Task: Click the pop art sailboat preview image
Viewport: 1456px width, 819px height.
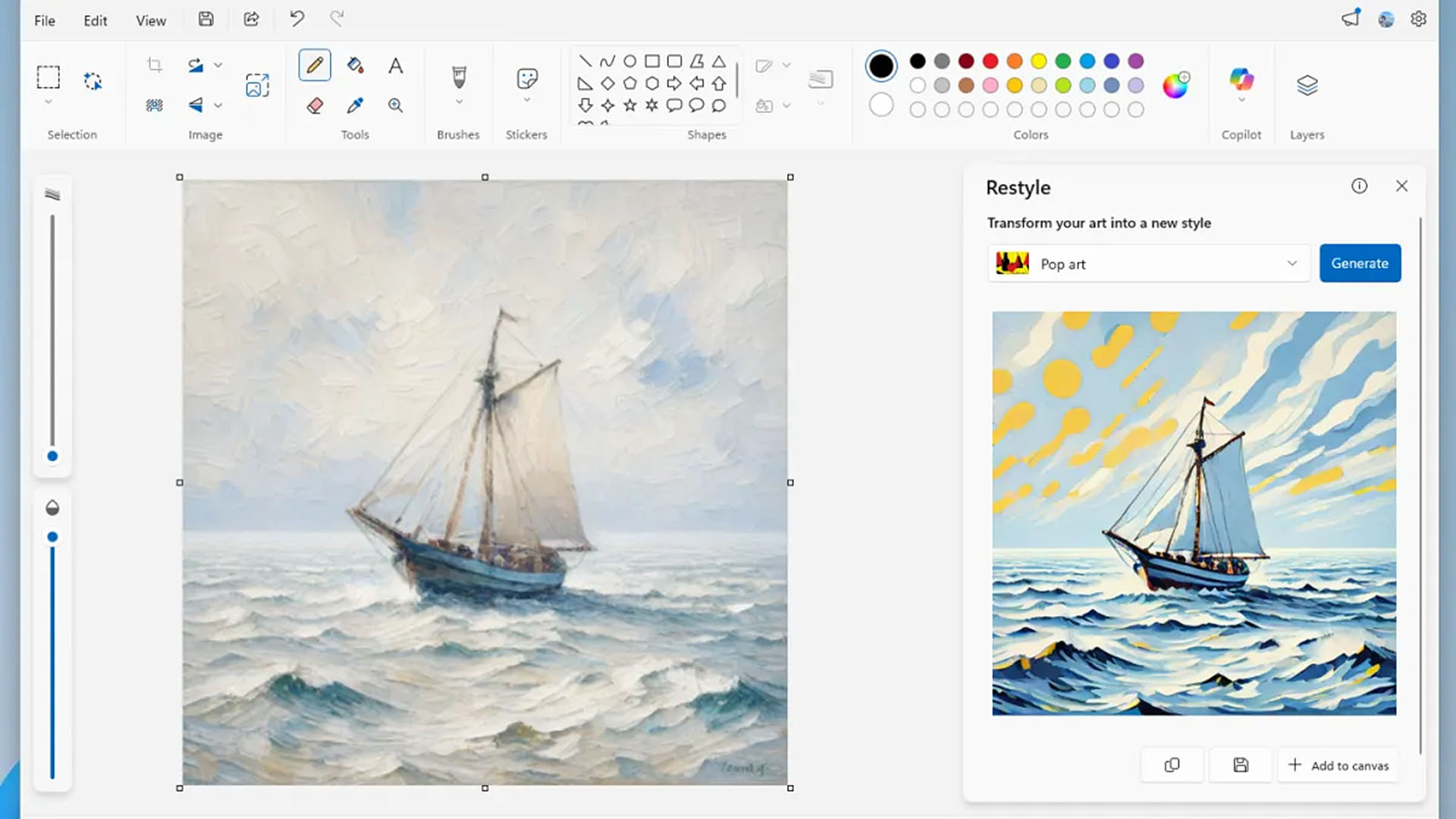Action: pyautogui.click(x=1194, y=513)
